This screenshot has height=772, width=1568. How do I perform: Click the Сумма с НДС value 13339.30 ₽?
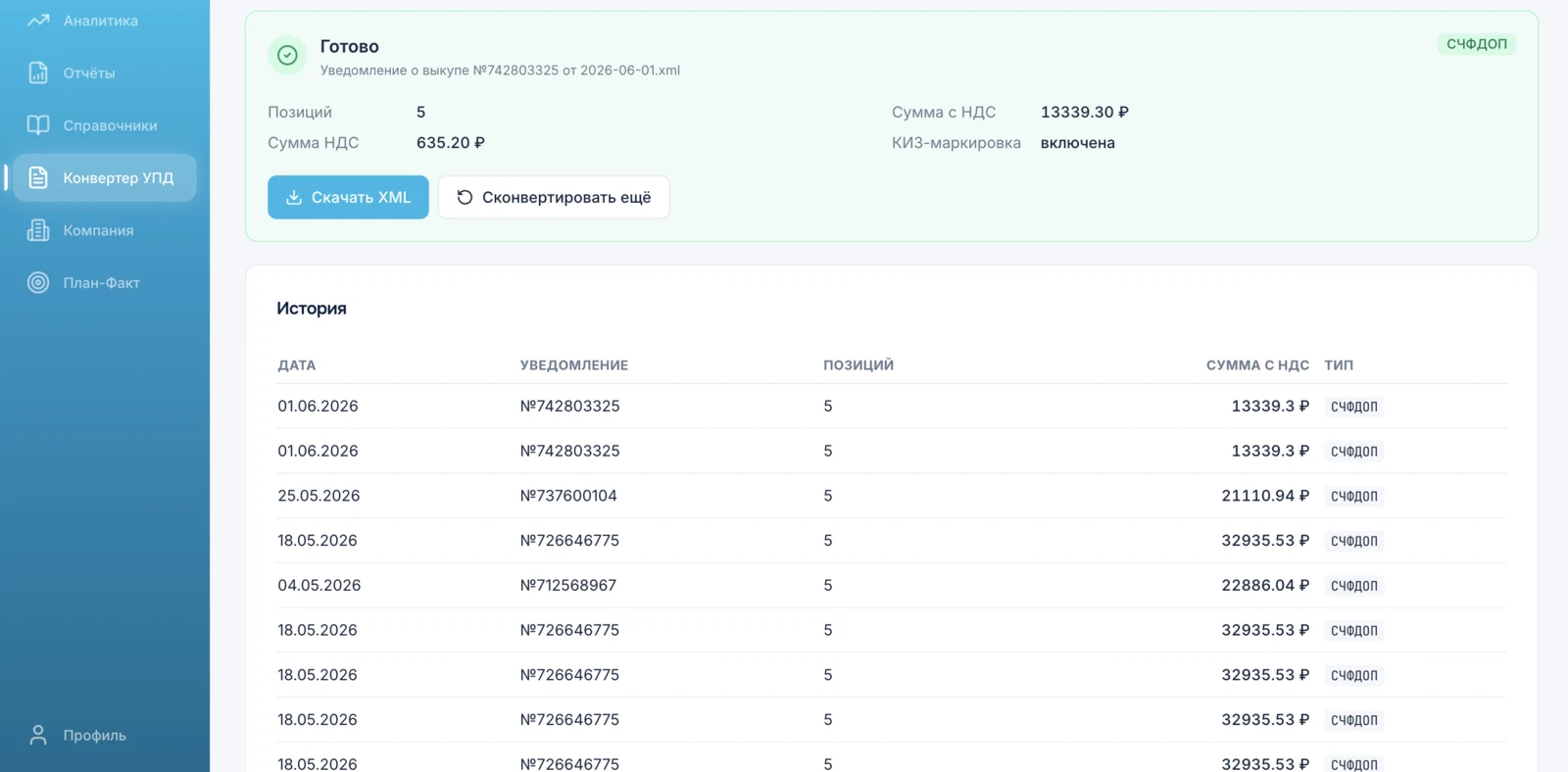pos(1085,112)
